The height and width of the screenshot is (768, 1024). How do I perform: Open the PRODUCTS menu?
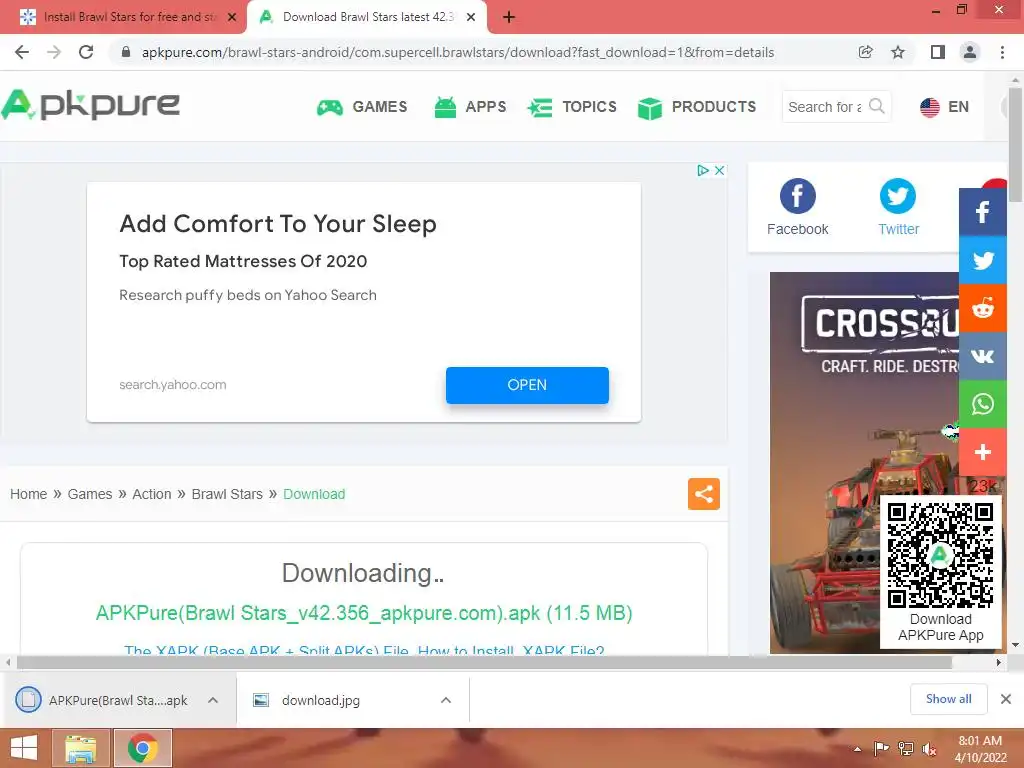coord(697,107)
